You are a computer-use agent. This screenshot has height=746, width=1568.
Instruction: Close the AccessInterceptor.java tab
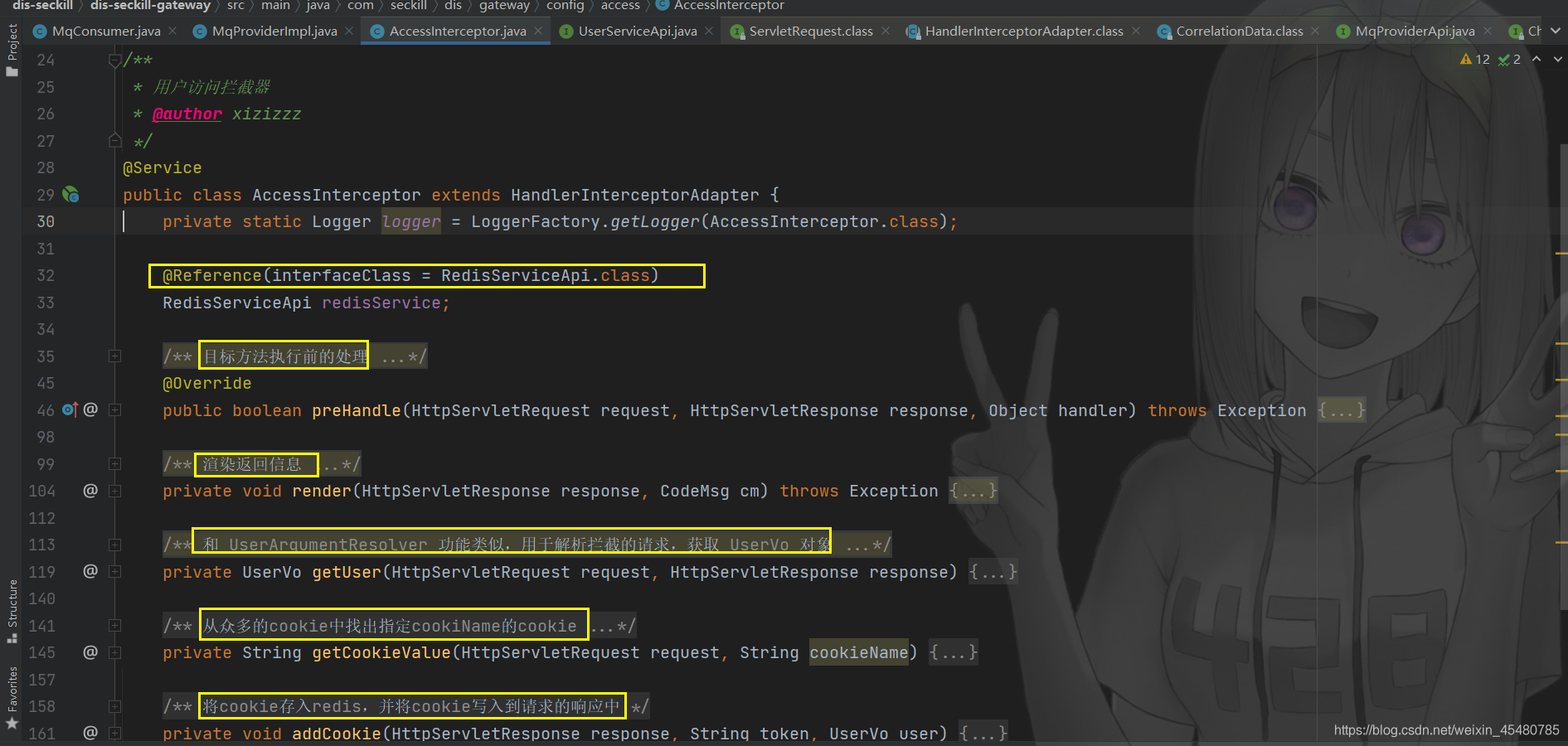538,31
